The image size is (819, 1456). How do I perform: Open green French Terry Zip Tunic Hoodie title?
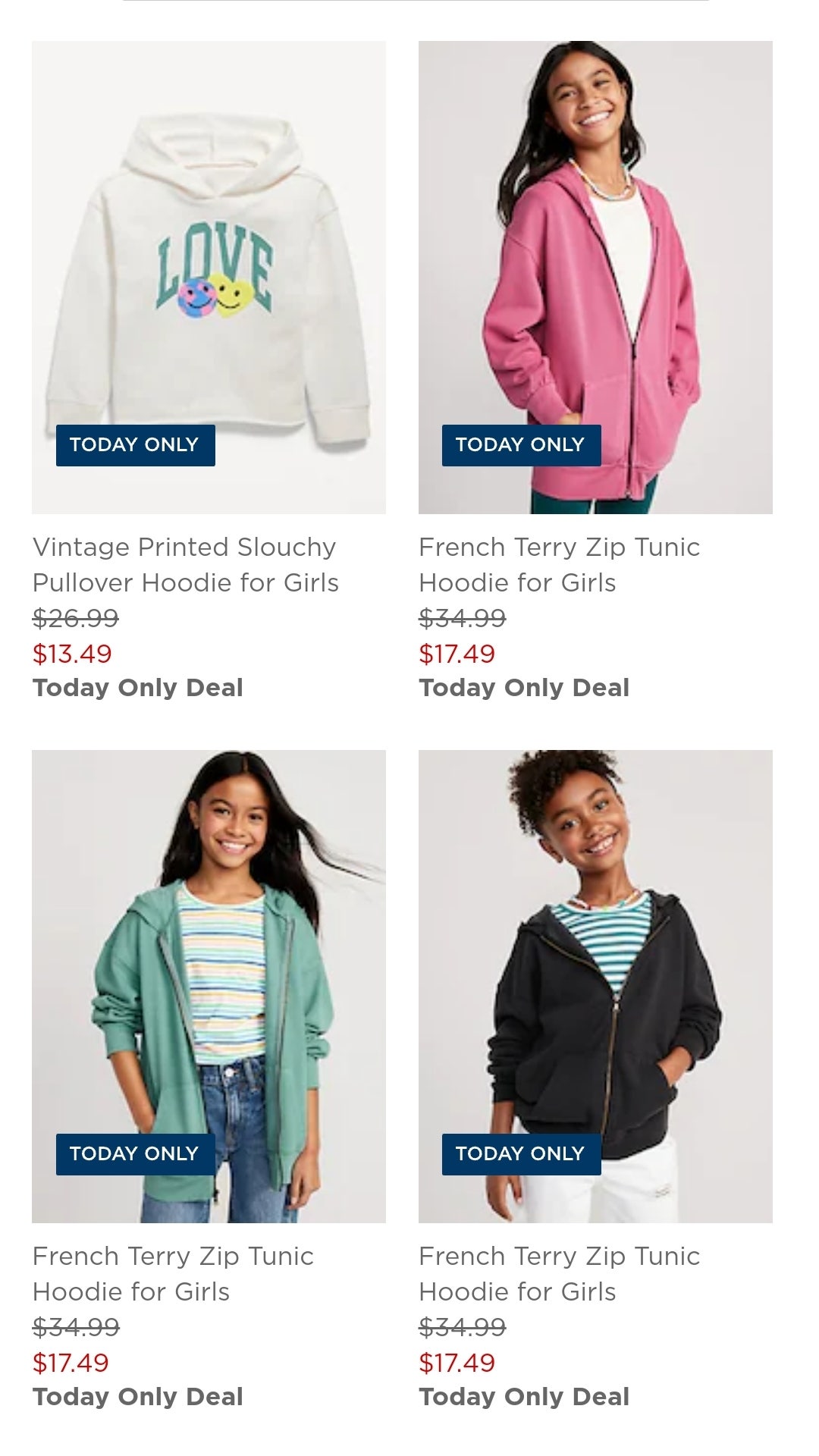point(173,1274)
